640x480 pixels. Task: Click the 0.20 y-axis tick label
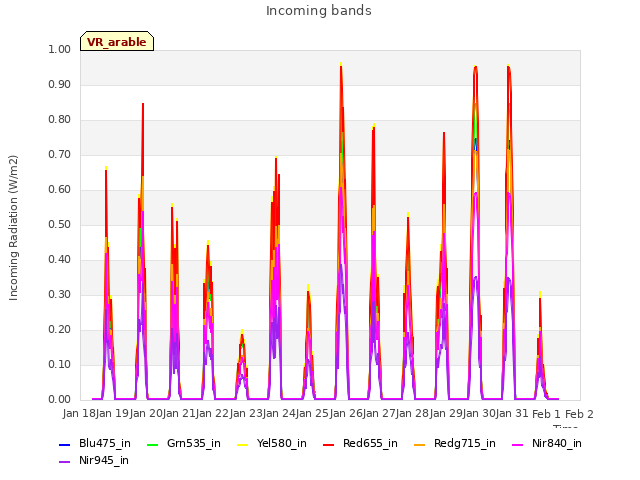click(x=60, y=330)
